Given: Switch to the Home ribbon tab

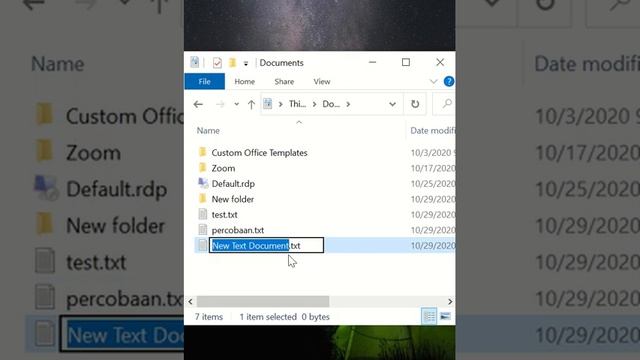Looking at the screenshot, I should point(244,82).
